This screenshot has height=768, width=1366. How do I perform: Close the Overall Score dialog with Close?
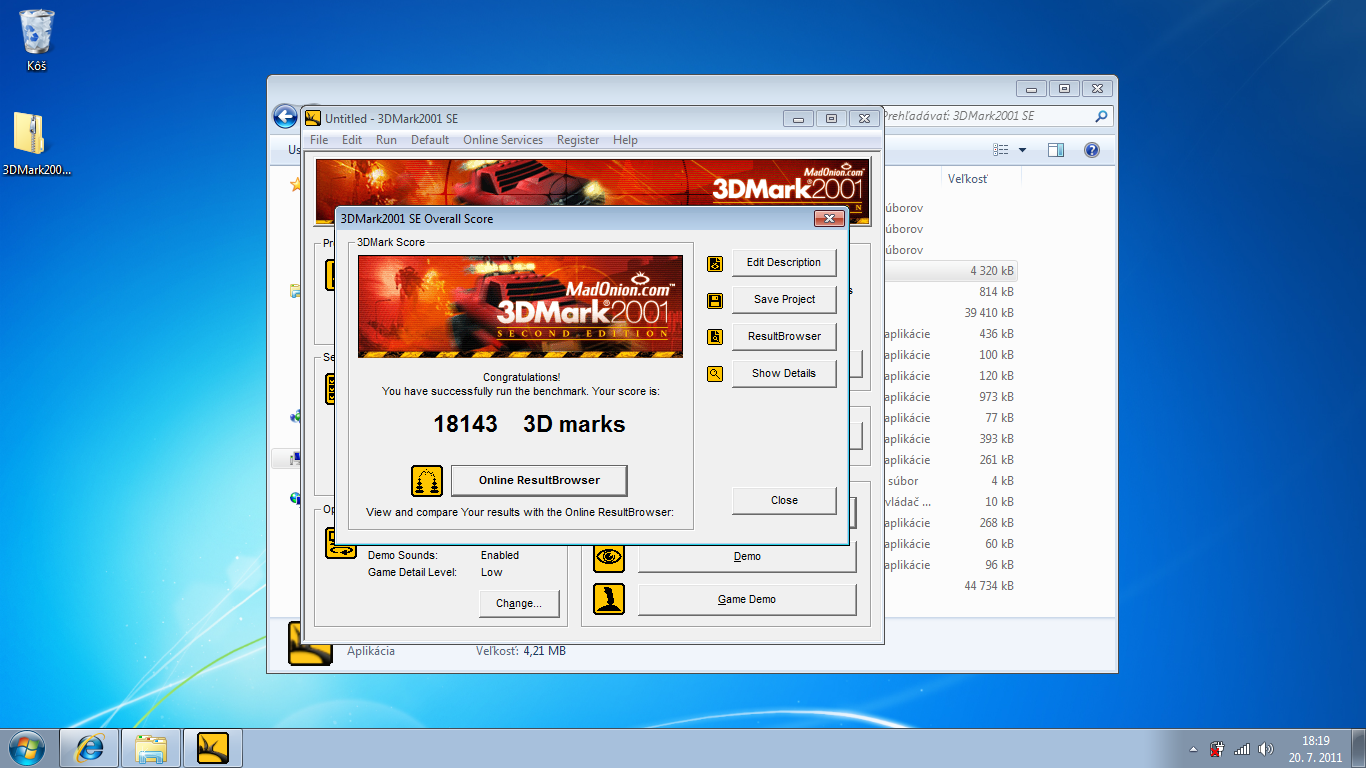pyautogui.click(x=784, y=501)
